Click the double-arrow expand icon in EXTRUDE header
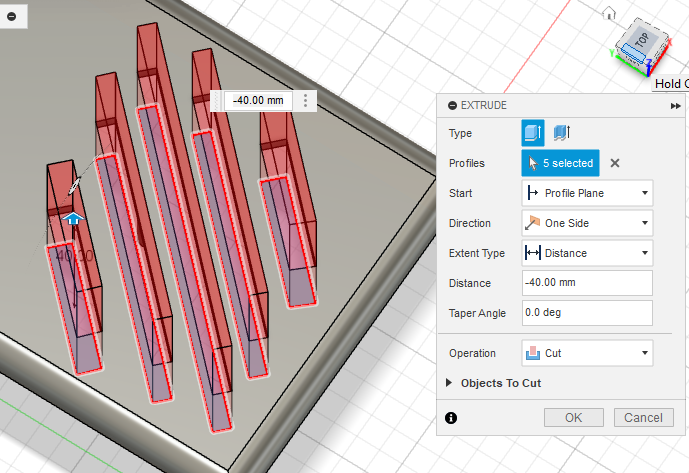The width and height of the screenshot is (689, 473). 675,106
